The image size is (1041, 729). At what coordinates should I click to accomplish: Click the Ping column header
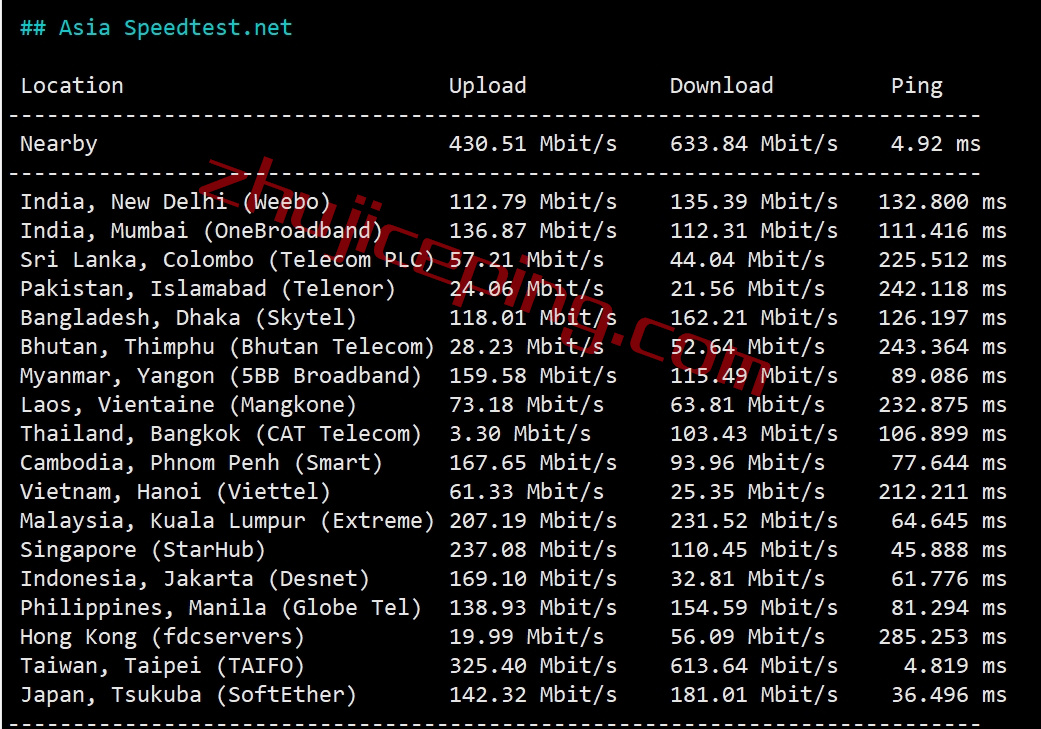coord(916,86)
